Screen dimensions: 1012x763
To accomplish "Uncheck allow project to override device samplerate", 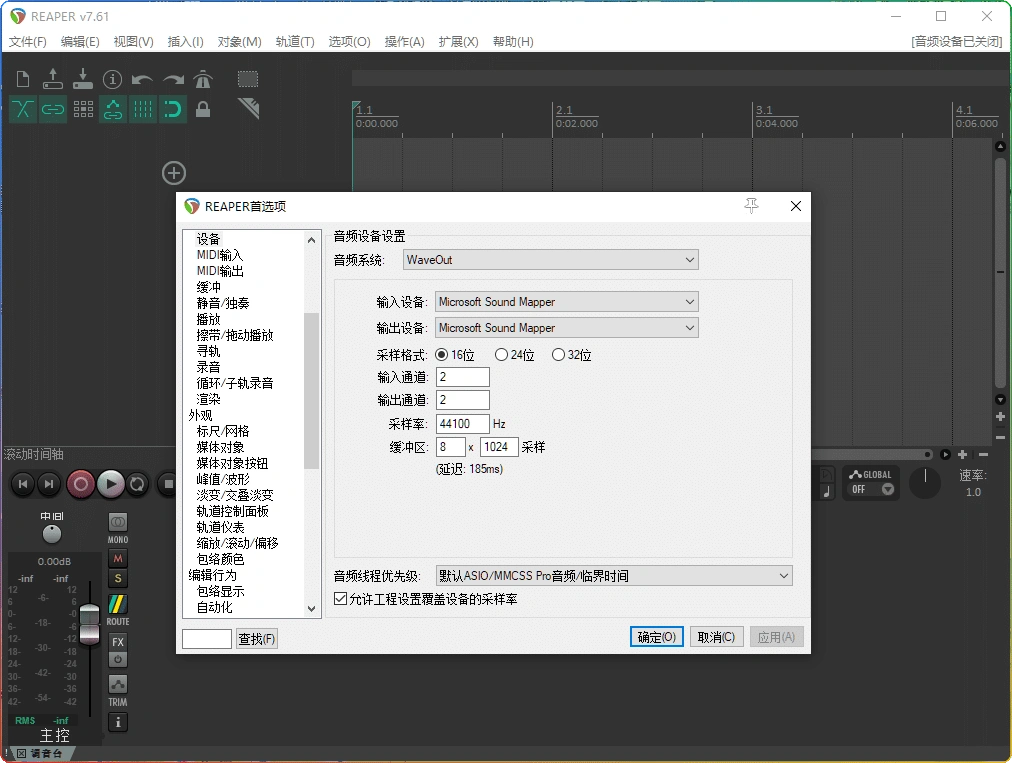I will [x=341, y=598].
